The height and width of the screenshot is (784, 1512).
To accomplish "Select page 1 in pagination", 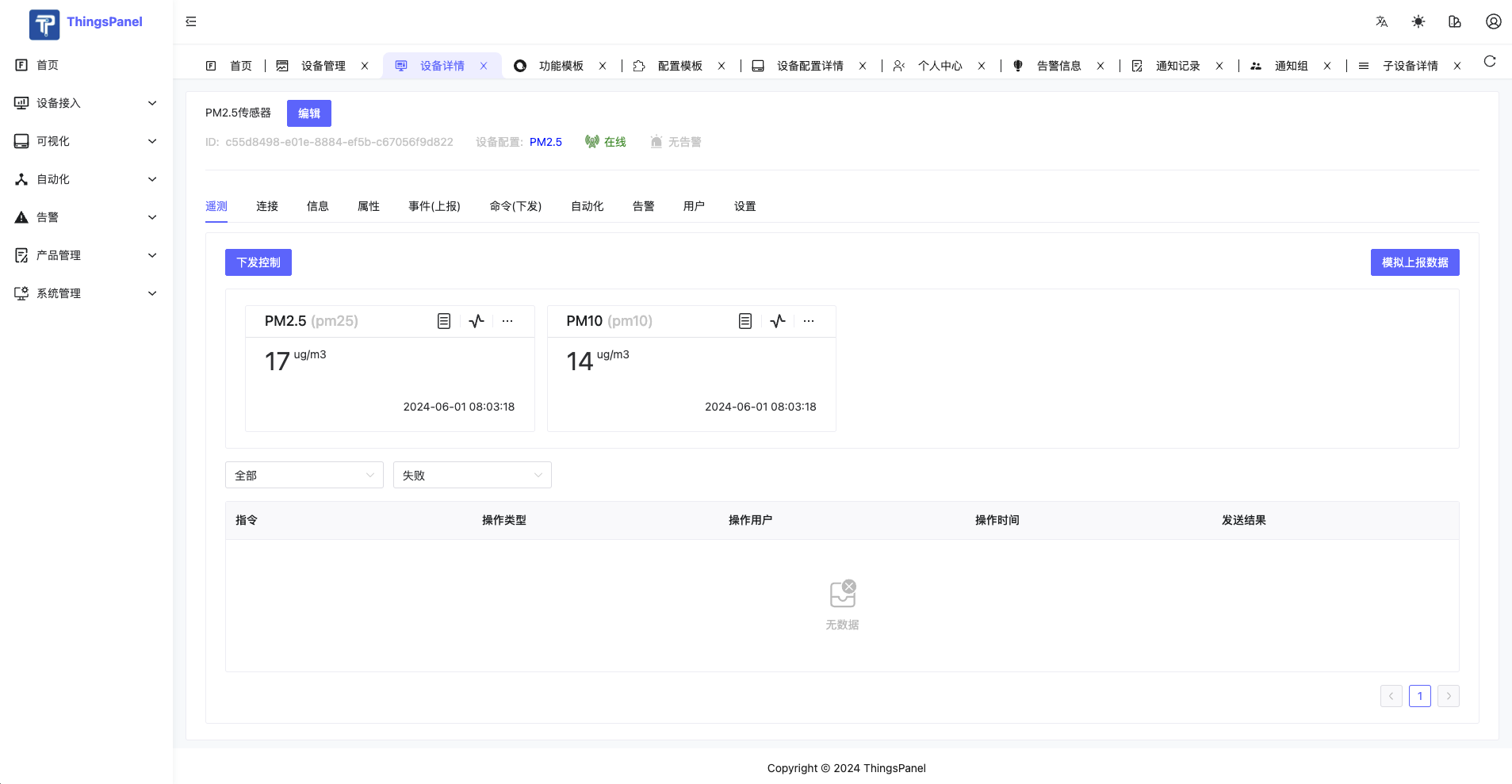I will click(1420, 696).
